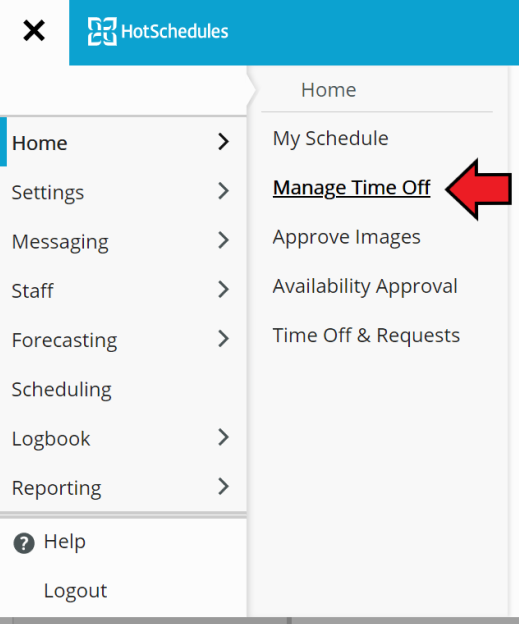Screen dimensions: 519x624
Task: Select the Messaging menu item
Action: pyautogui.click(x=60, y=242)
